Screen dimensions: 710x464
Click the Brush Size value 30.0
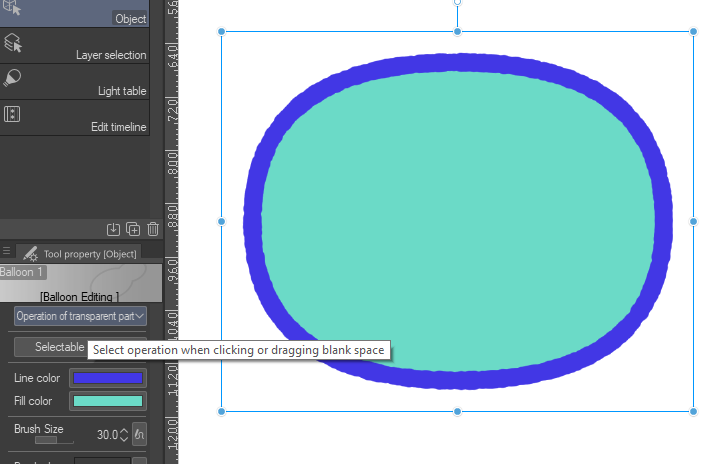(107, 435)
